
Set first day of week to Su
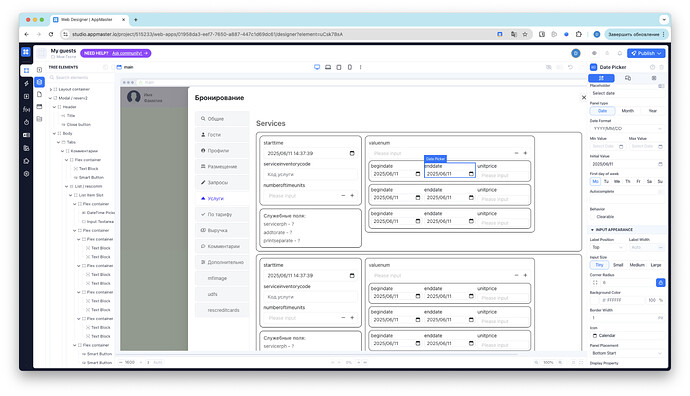(x=660, y=181)
